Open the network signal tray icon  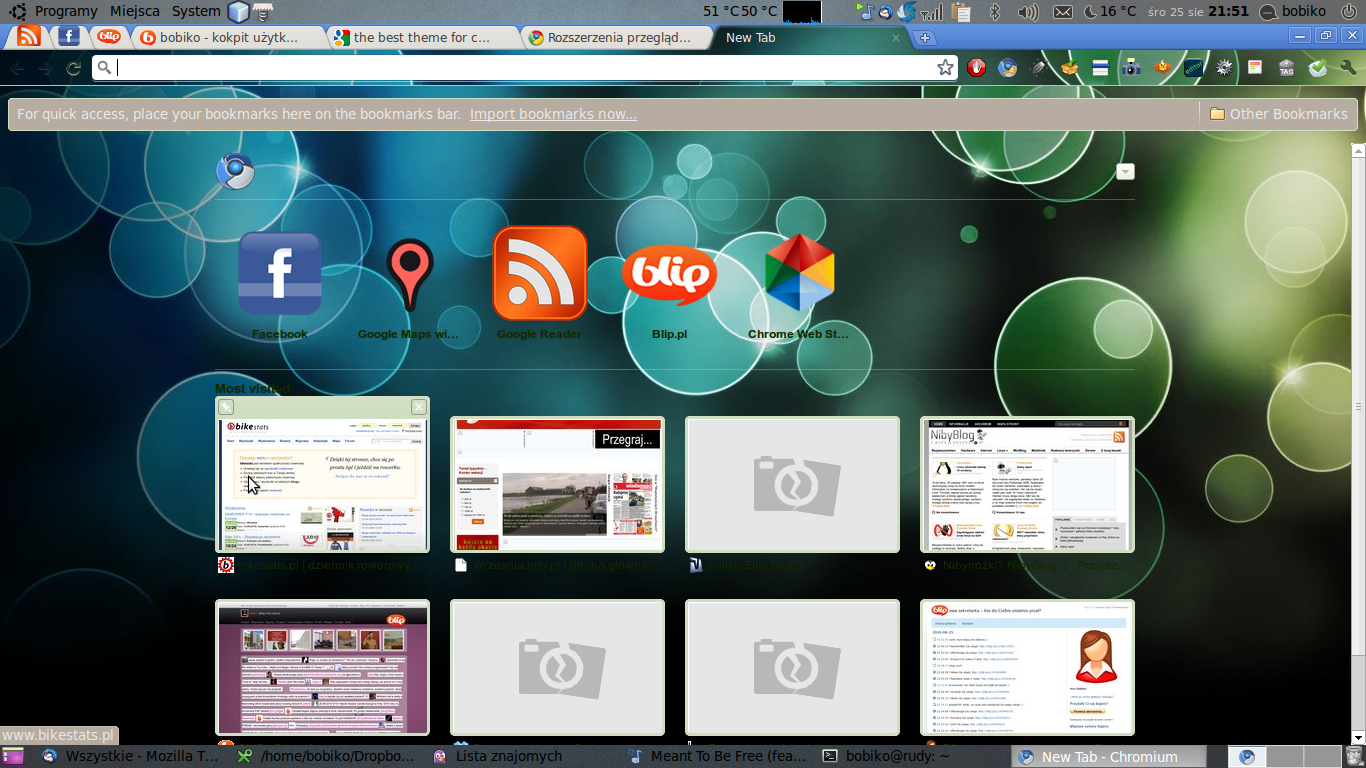coord(932,12)
